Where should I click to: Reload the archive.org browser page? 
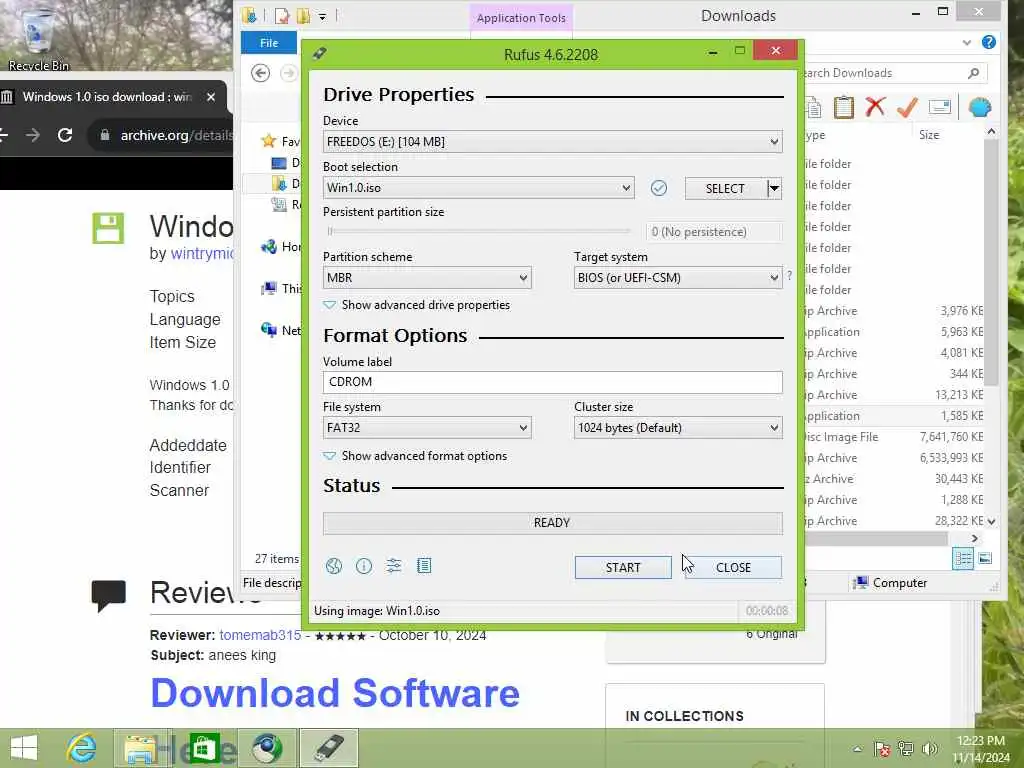(65, 135)
